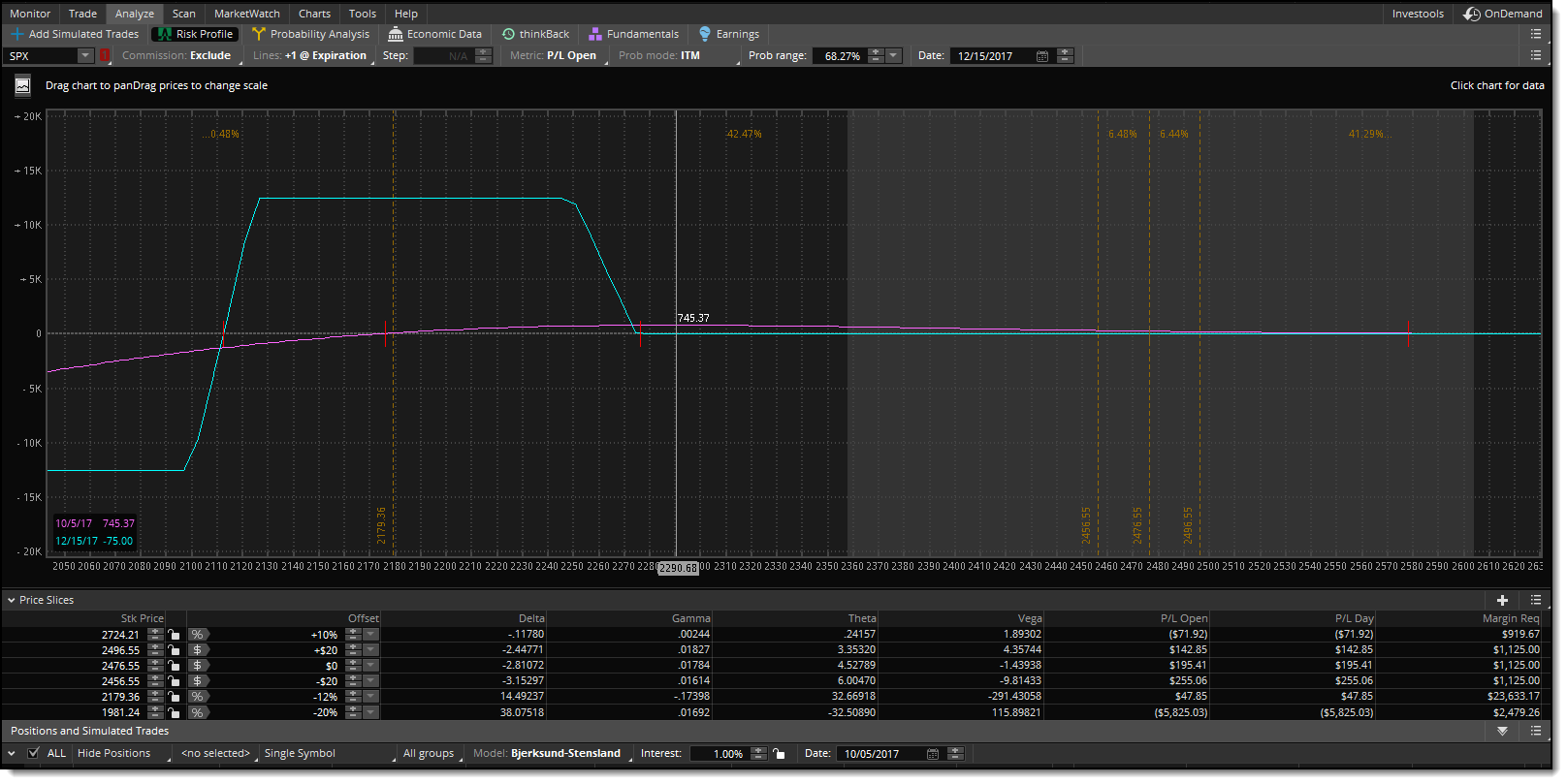Click the add price slice plus icon
Viewport: 1567px width, 784px height.
[1502, 601]
